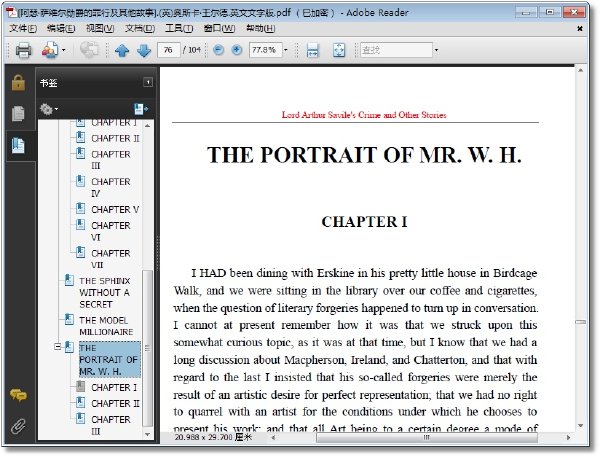The width and height of the screenshot is (600, 457).
Task: Click the expand current bookmark icon
Action: tap(141, 109)
